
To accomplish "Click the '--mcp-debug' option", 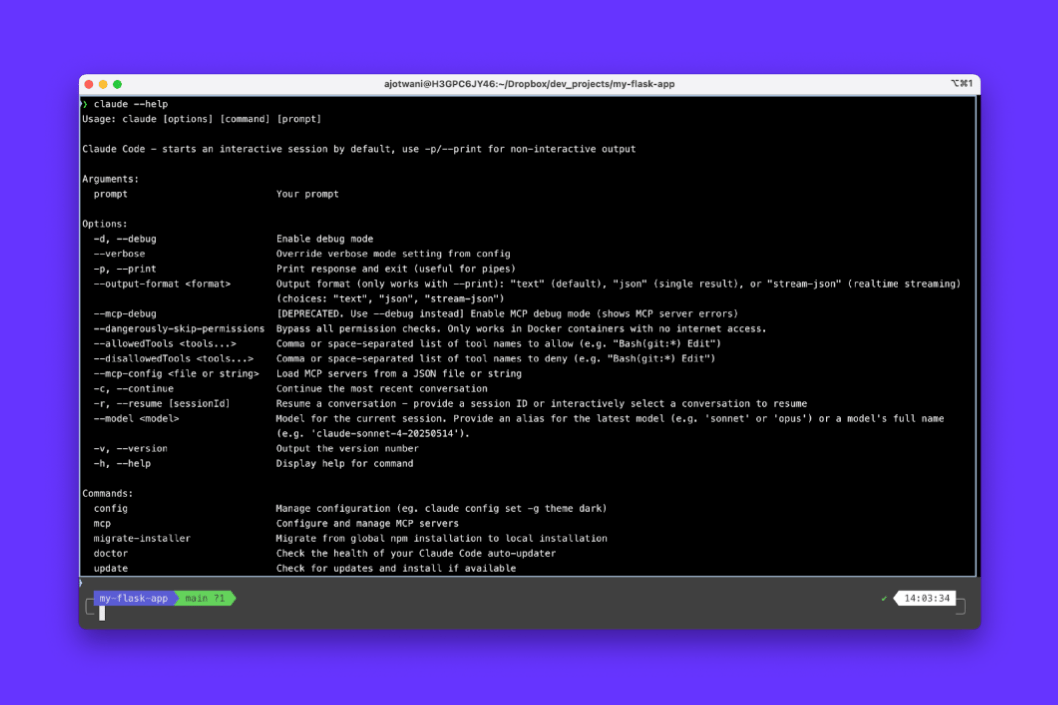I will [x=125, y=314].
